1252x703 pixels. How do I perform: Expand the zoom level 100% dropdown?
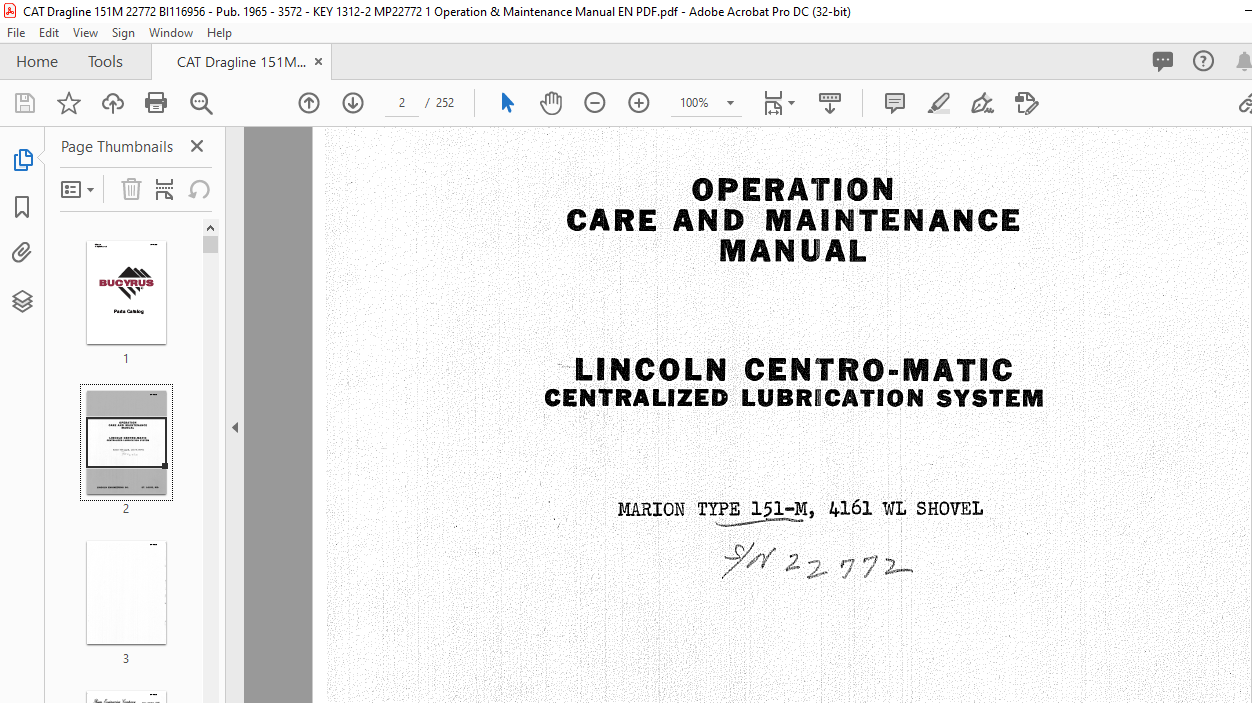[730, 103]
